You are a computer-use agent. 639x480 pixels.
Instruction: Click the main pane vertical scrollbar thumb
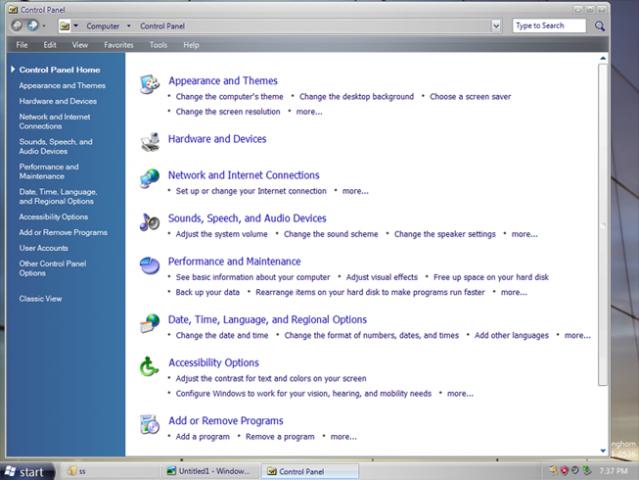point(603,224)
